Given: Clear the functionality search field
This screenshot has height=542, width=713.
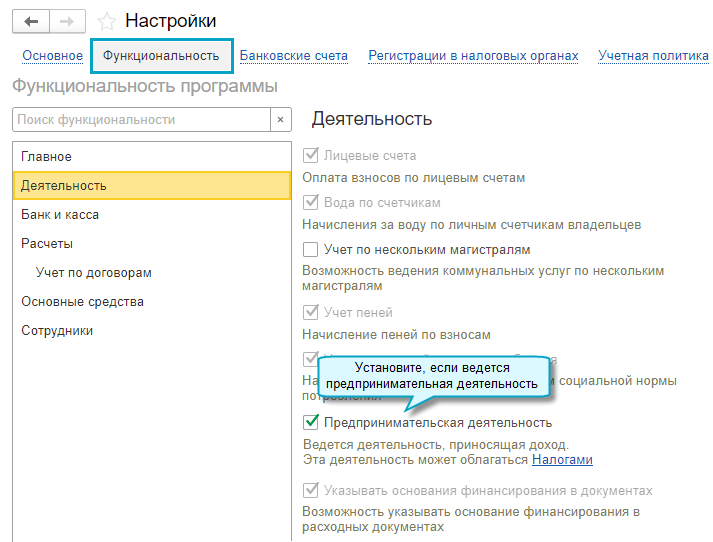Looking at the screenshot, I should (281, 120).
